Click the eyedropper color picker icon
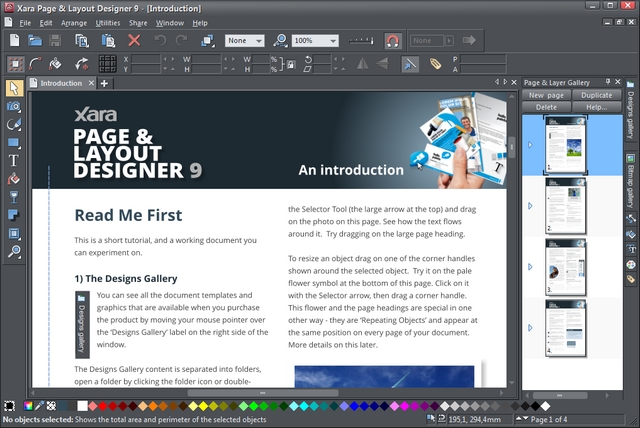Screen dimensions: 640x428 click(x=40, y=406)
